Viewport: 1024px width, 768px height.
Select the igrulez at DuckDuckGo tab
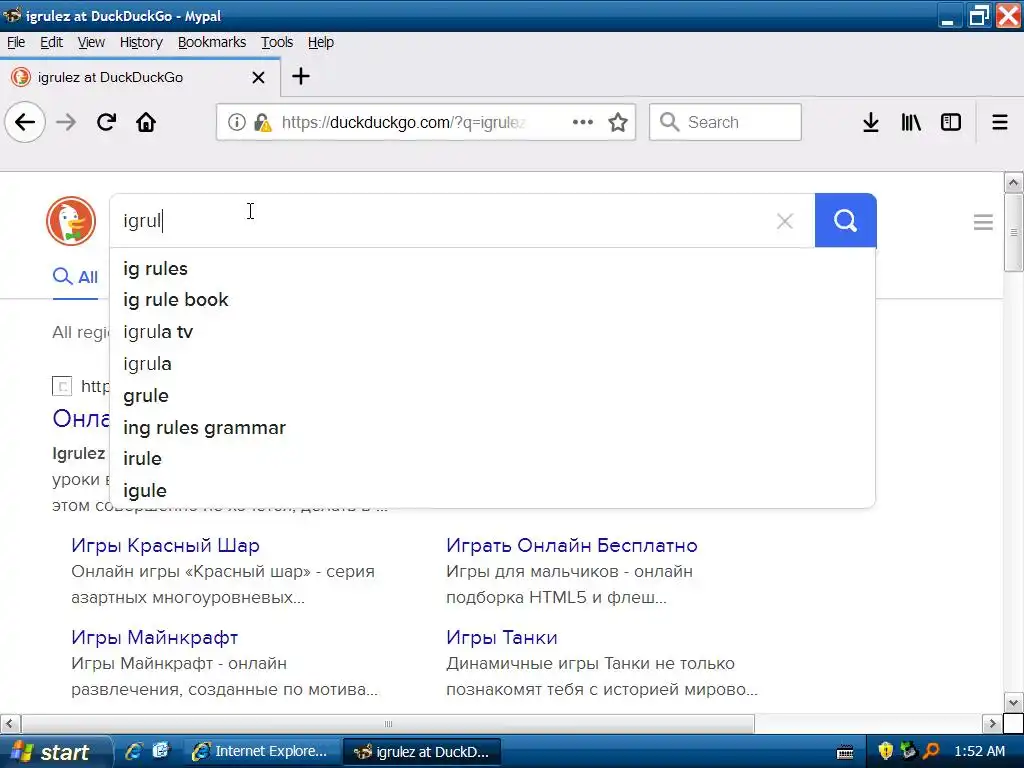point(140,77)
